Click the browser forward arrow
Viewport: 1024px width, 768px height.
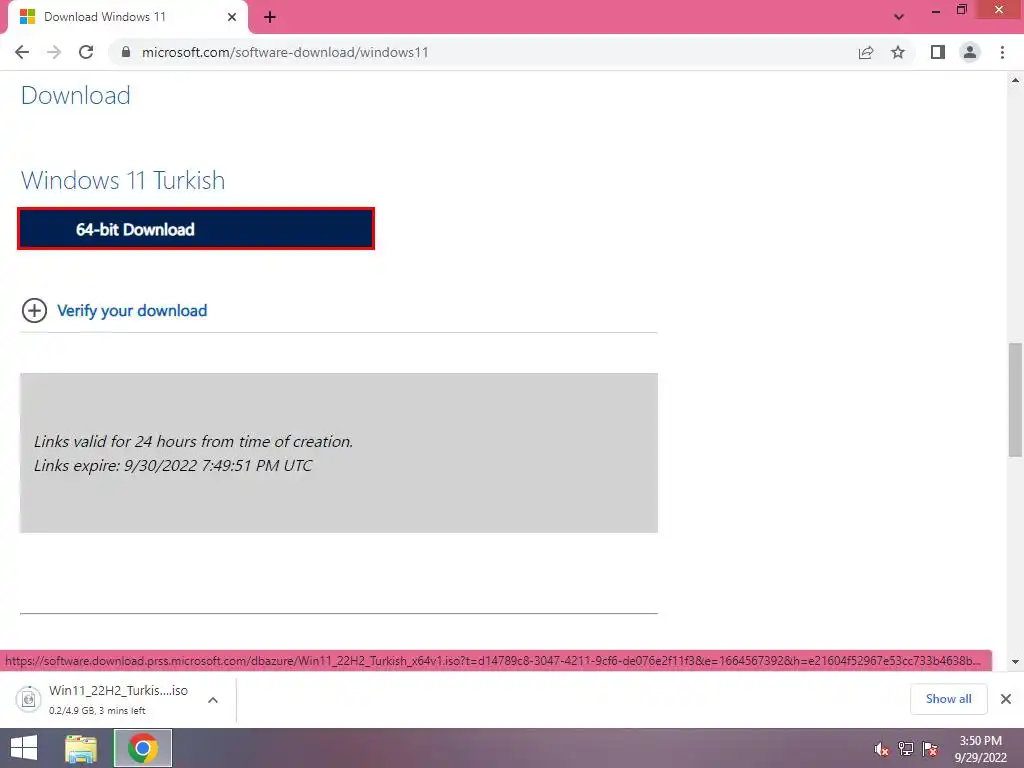(x=54, y=52)
